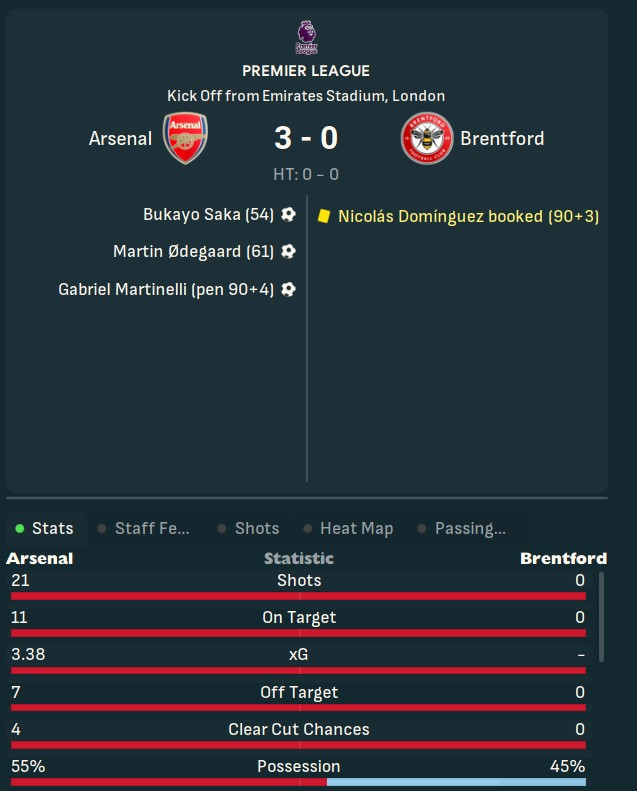This screenshot has width=637, height=791.
Task: Click the Premier League logo icon
Action: (x=306, y=38)
